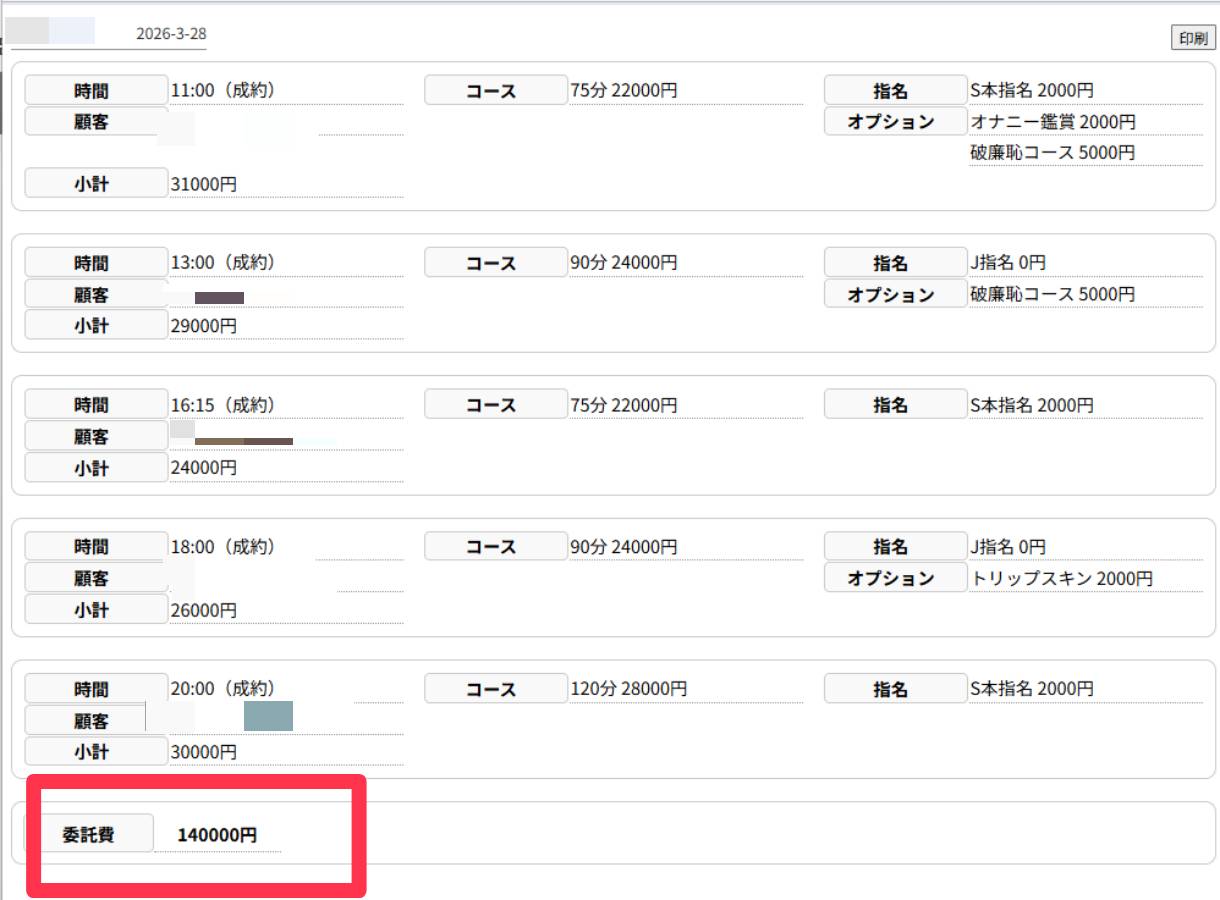Click the 2026-3-28 date field
1220x900 pixels.
click(x=171, y=34)
